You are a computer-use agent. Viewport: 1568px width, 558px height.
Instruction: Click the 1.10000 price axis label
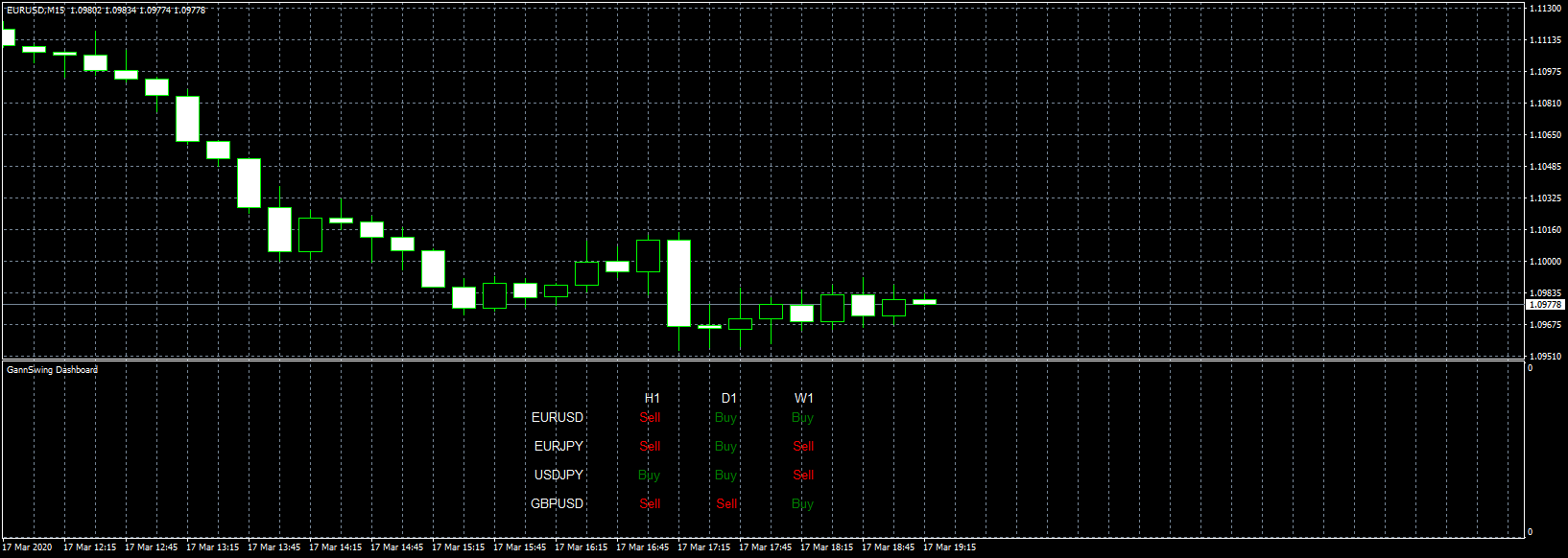pyautogui.click(x=1544, y=262)
